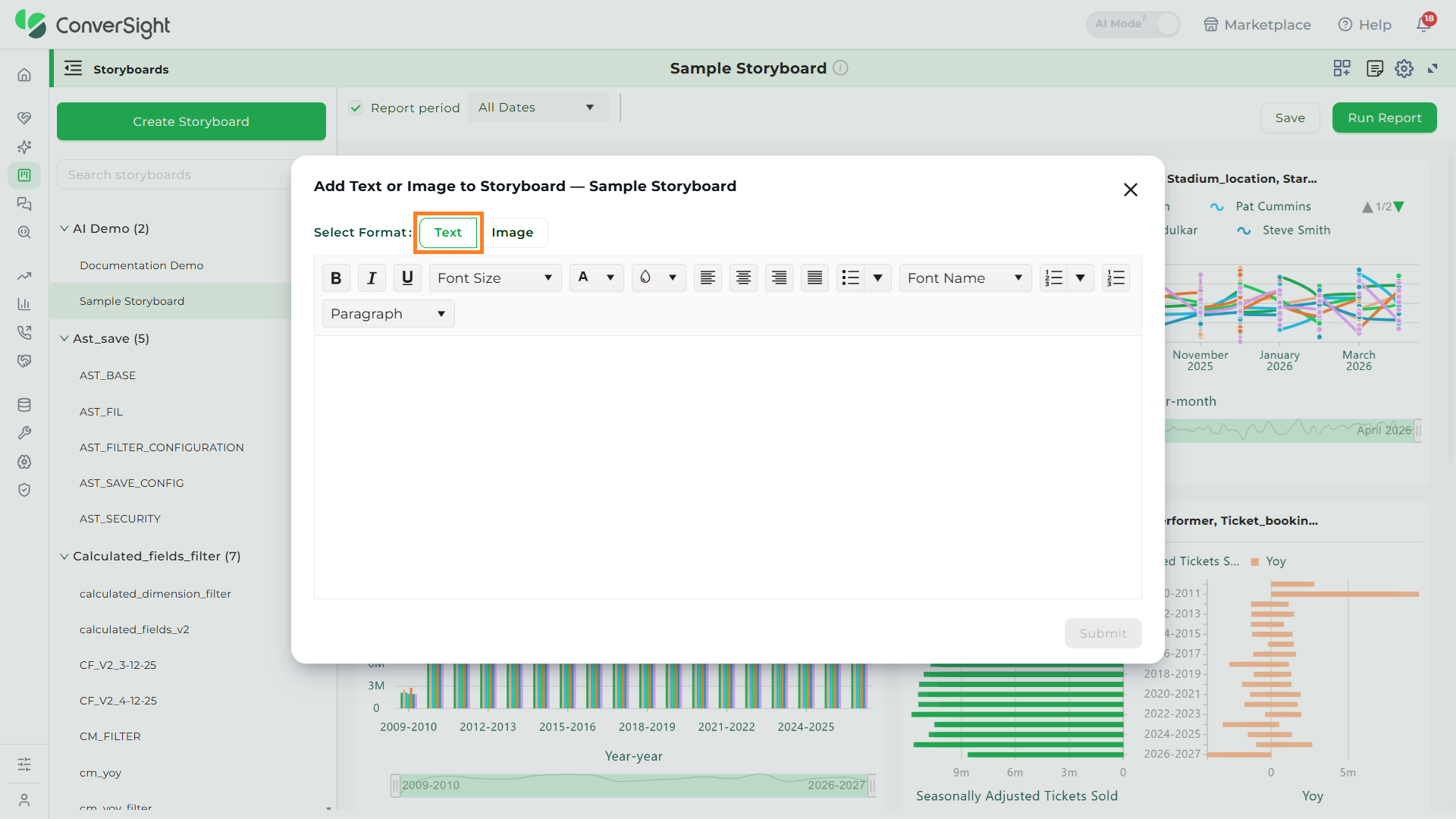
Task: Click Run Report
Action: pos(1385,118)
